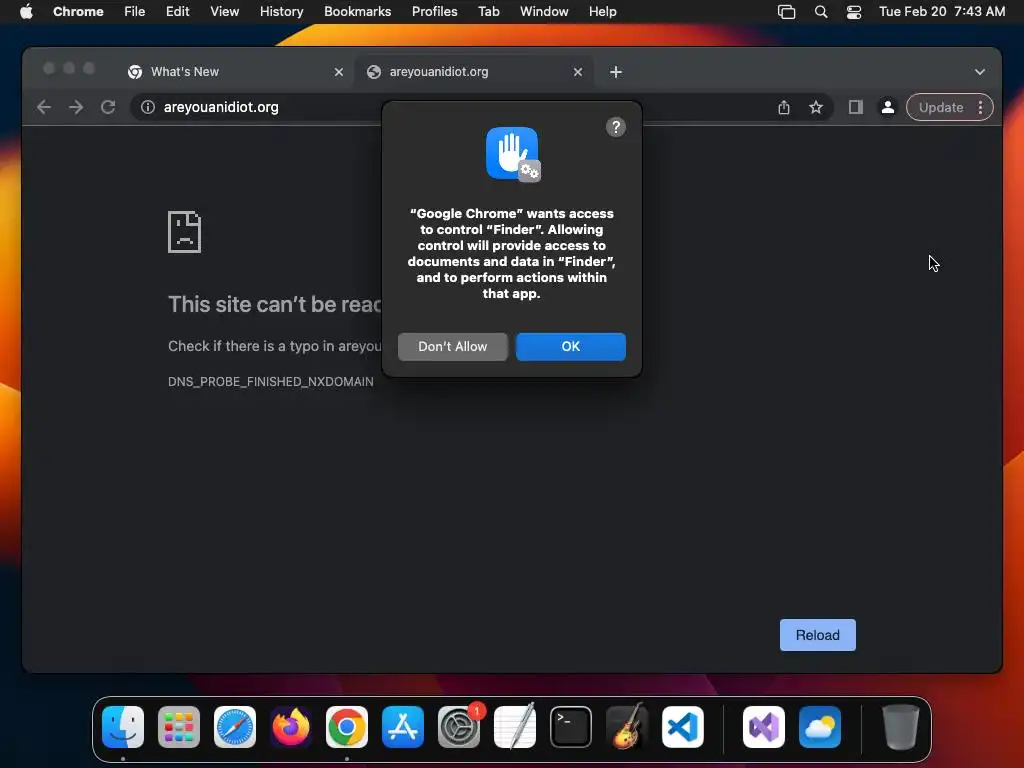View site information icon in address bar

148,108
